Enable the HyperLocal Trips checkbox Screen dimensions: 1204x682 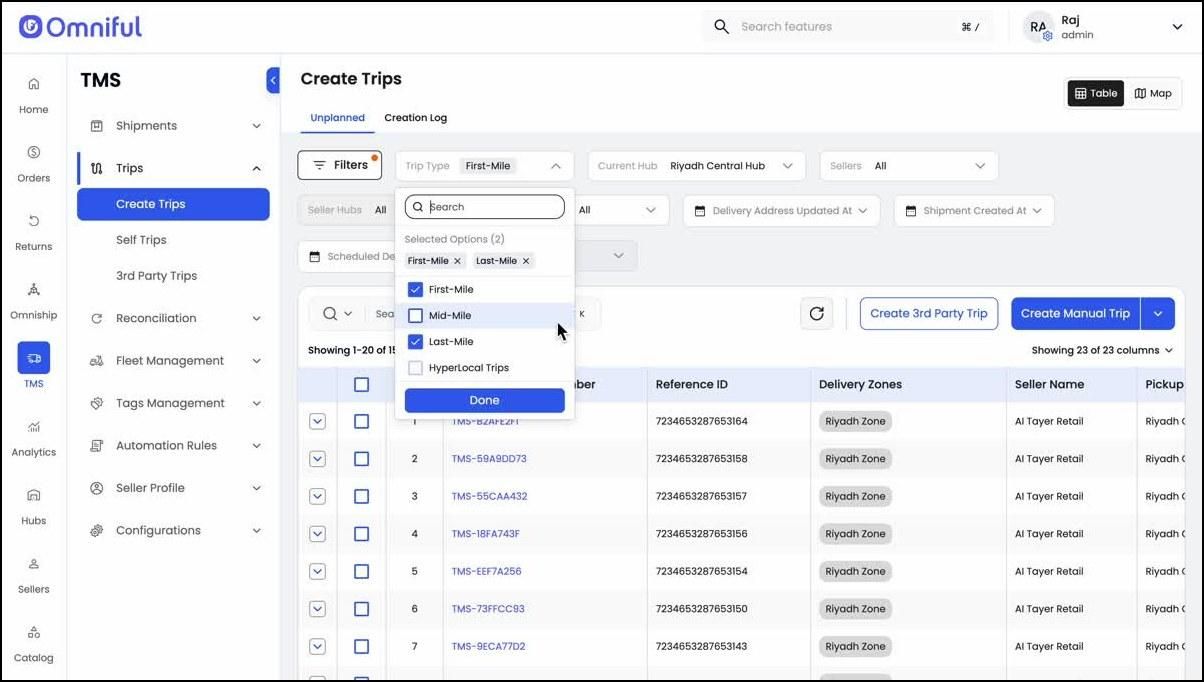tap(416, 367)
